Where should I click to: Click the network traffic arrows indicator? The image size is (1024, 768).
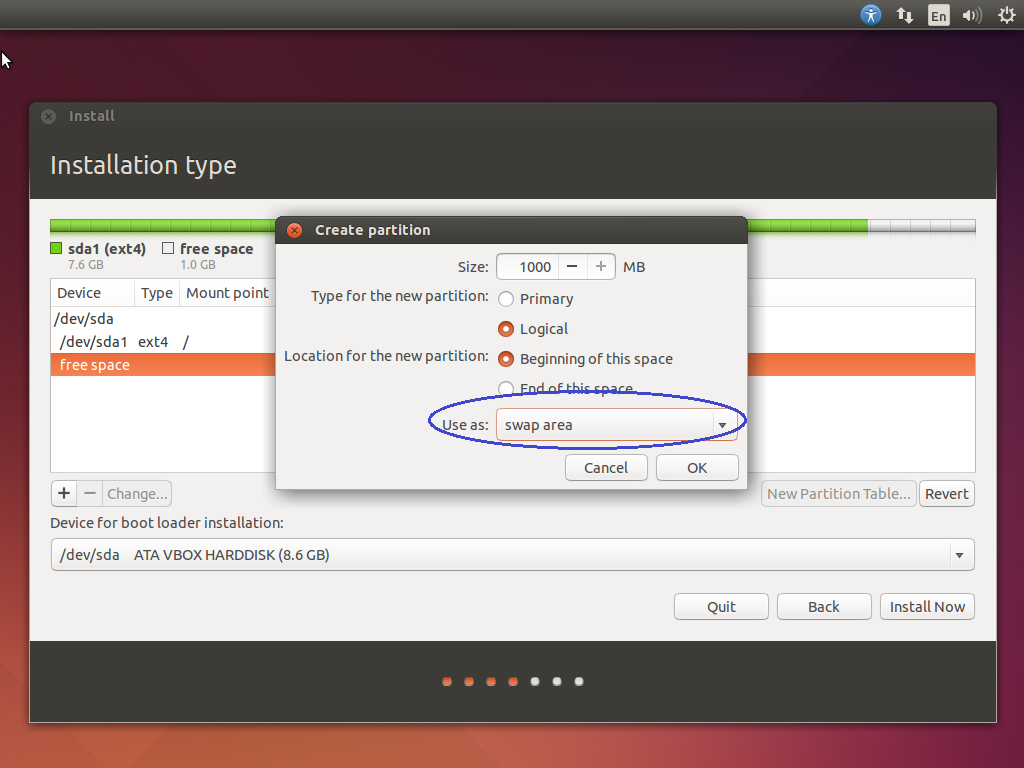pos(905,15)
